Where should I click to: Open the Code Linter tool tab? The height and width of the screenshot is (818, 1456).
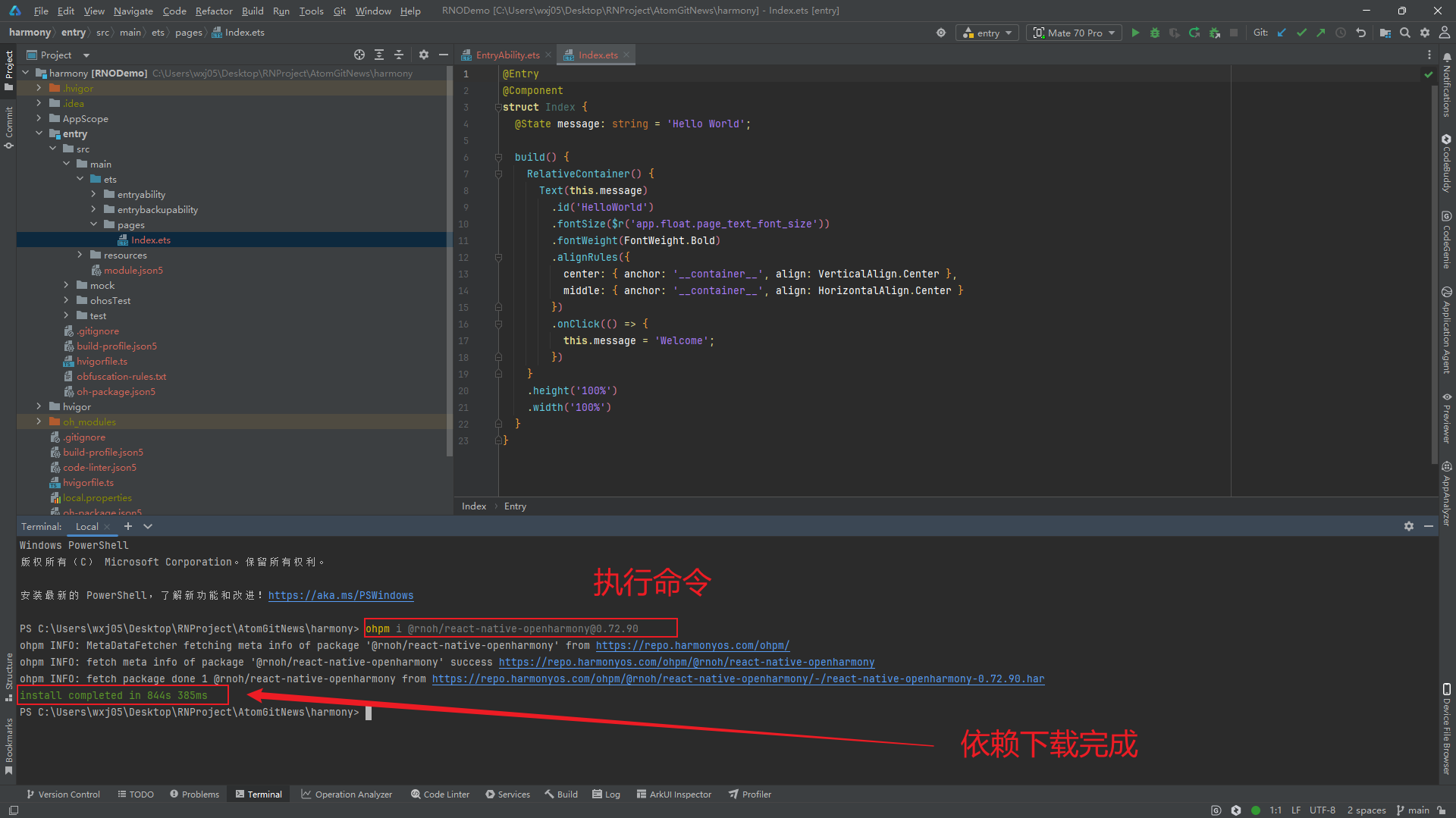point(440,794)
